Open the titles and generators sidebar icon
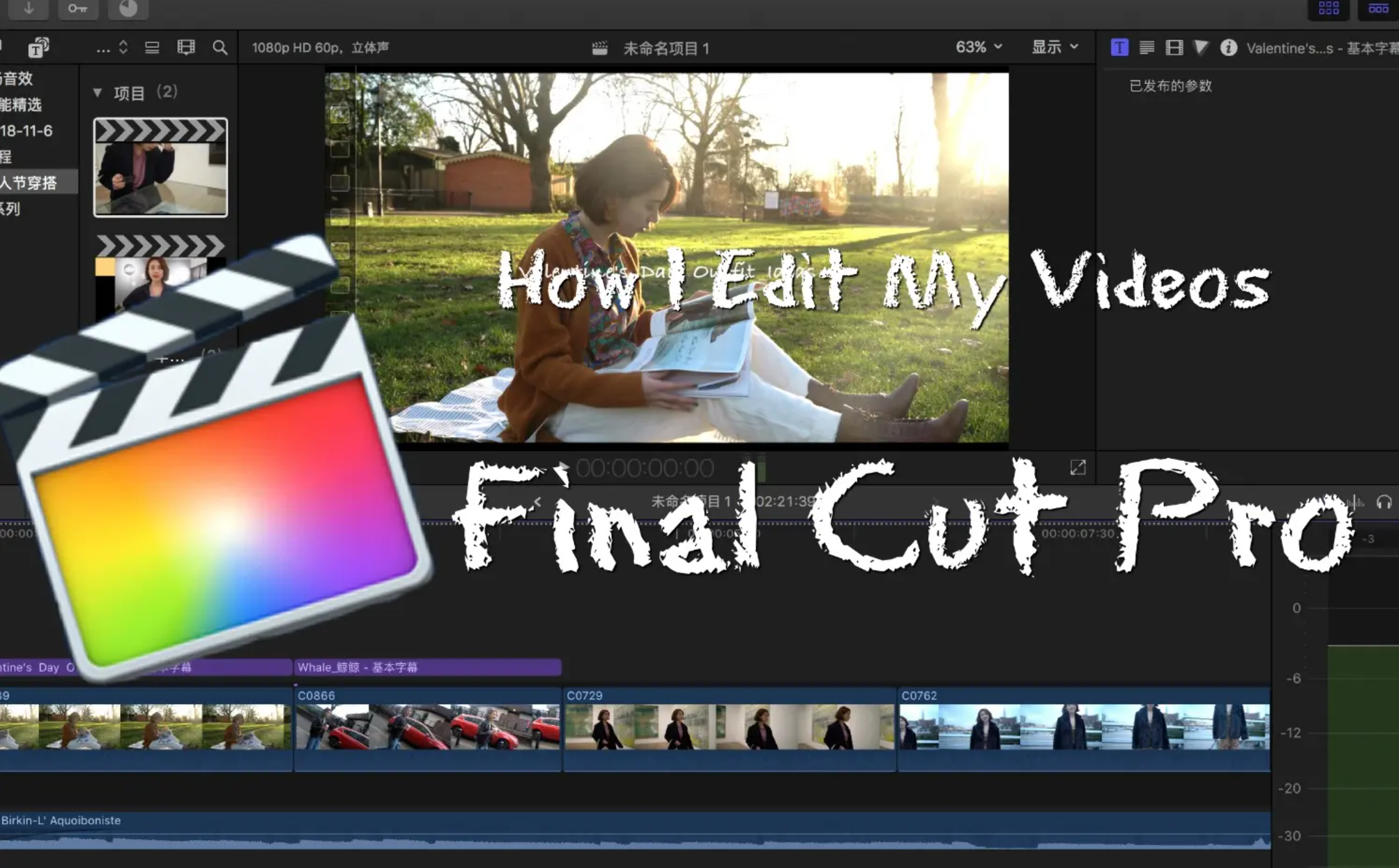The width and height of the screenshot is (1399, 868). point(39,48)
